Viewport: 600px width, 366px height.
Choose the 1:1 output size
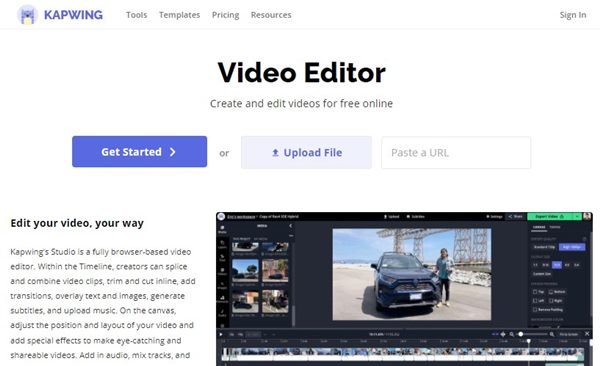[x=535, y=265]
